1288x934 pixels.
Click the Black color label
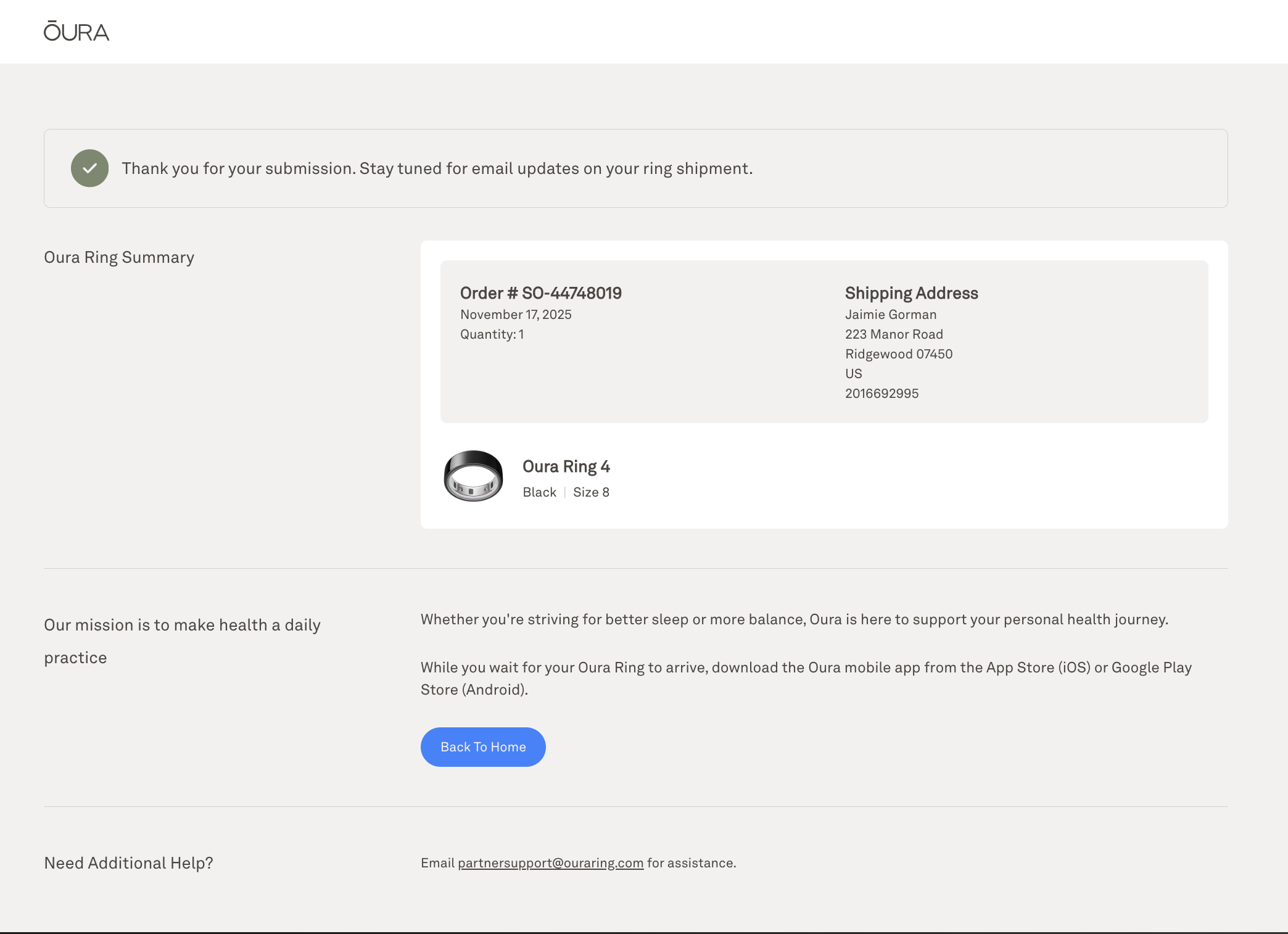(x=540, y=492)
